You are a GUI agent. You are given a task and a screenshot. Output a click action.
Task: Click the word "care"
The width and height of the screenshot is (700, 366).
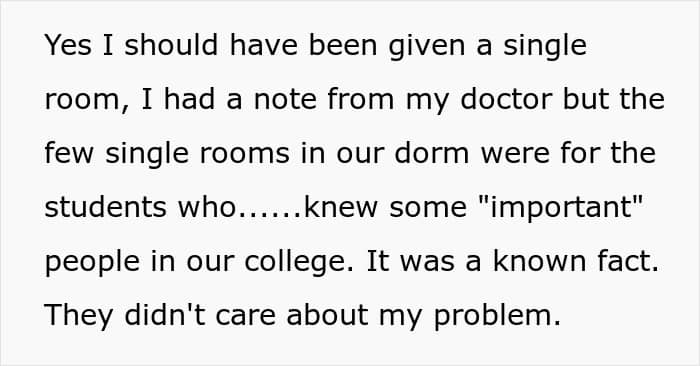(x=246, y=316)
